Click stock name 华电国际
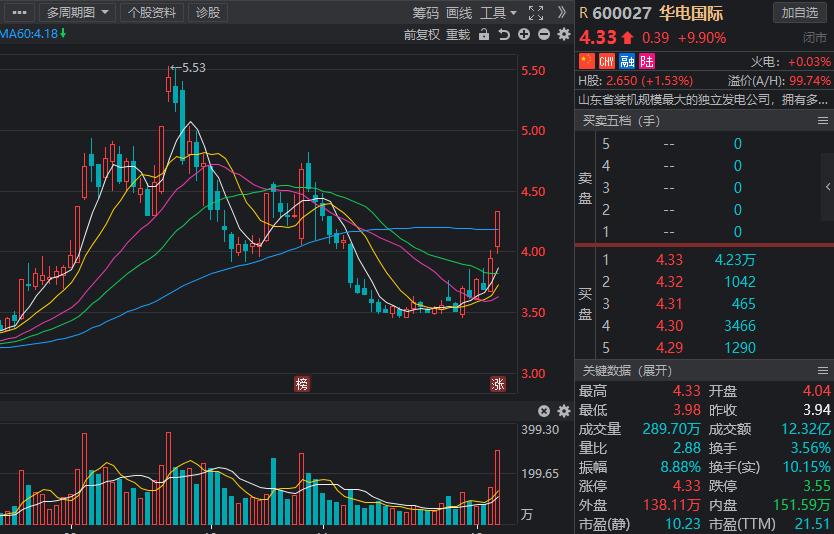Viewport: 834px width, 534px height. tap(691, 13)
